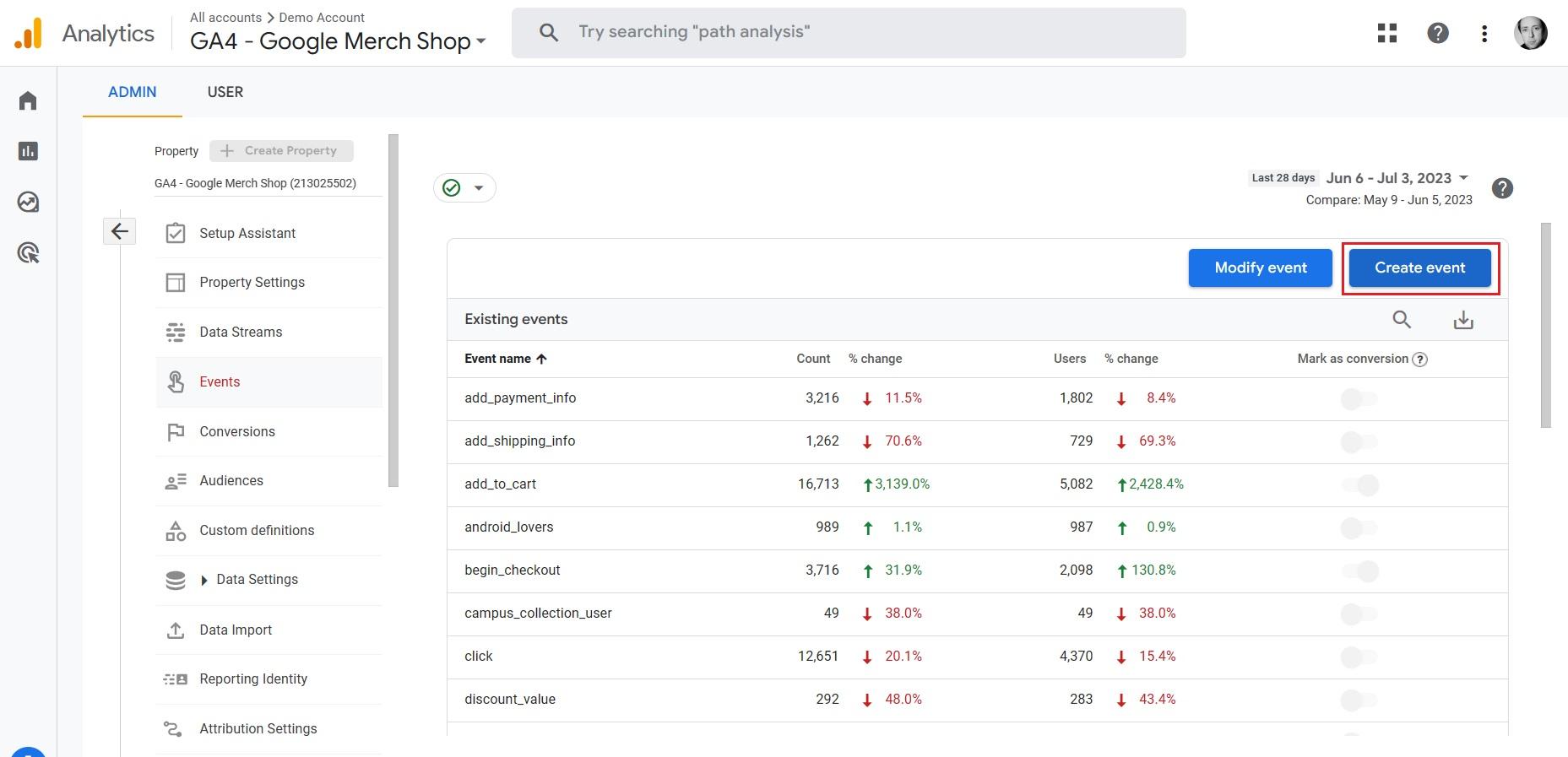
Task: Click the Setup Assistant checklist icon
Action: click(x=176, y=233)
